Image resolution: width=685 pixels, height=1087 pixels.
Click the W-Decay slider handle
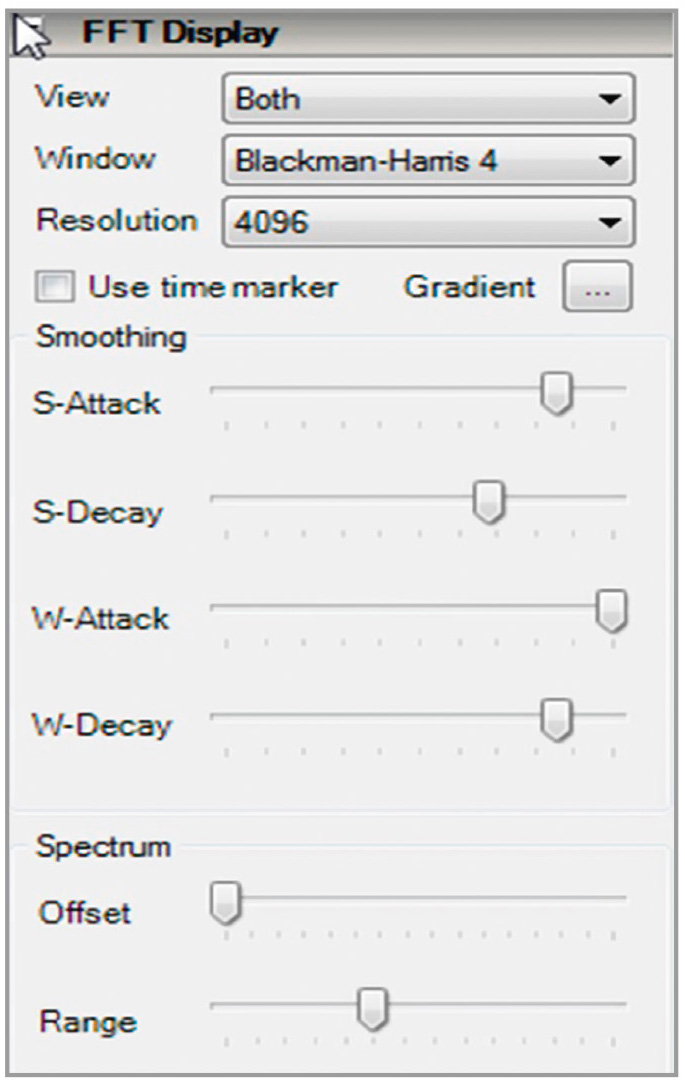[557, 720]
